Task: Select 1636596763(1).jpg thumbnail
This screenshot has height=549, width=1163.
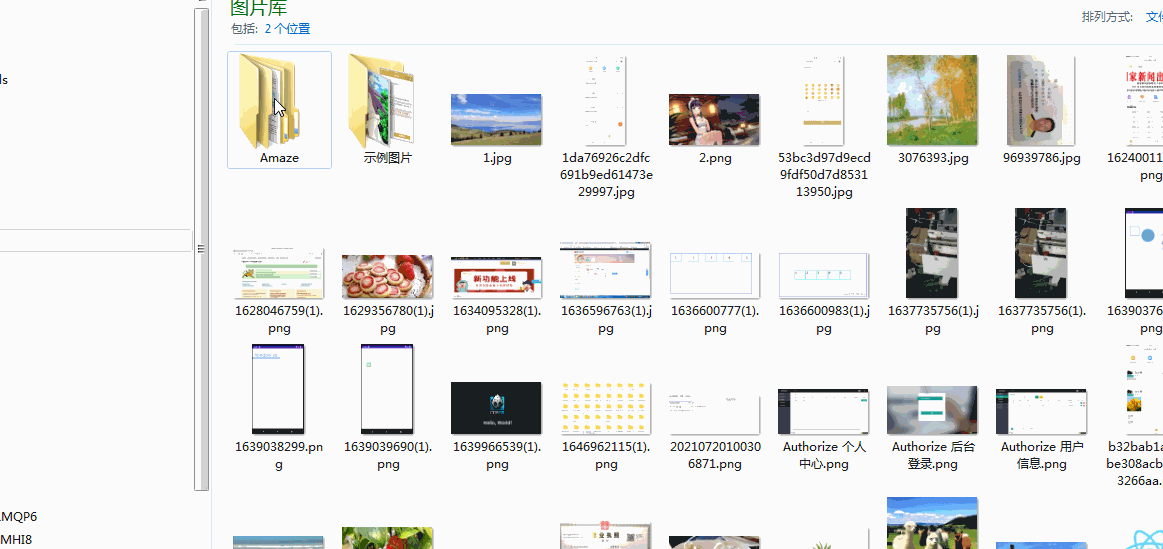Action: [605, 270]
